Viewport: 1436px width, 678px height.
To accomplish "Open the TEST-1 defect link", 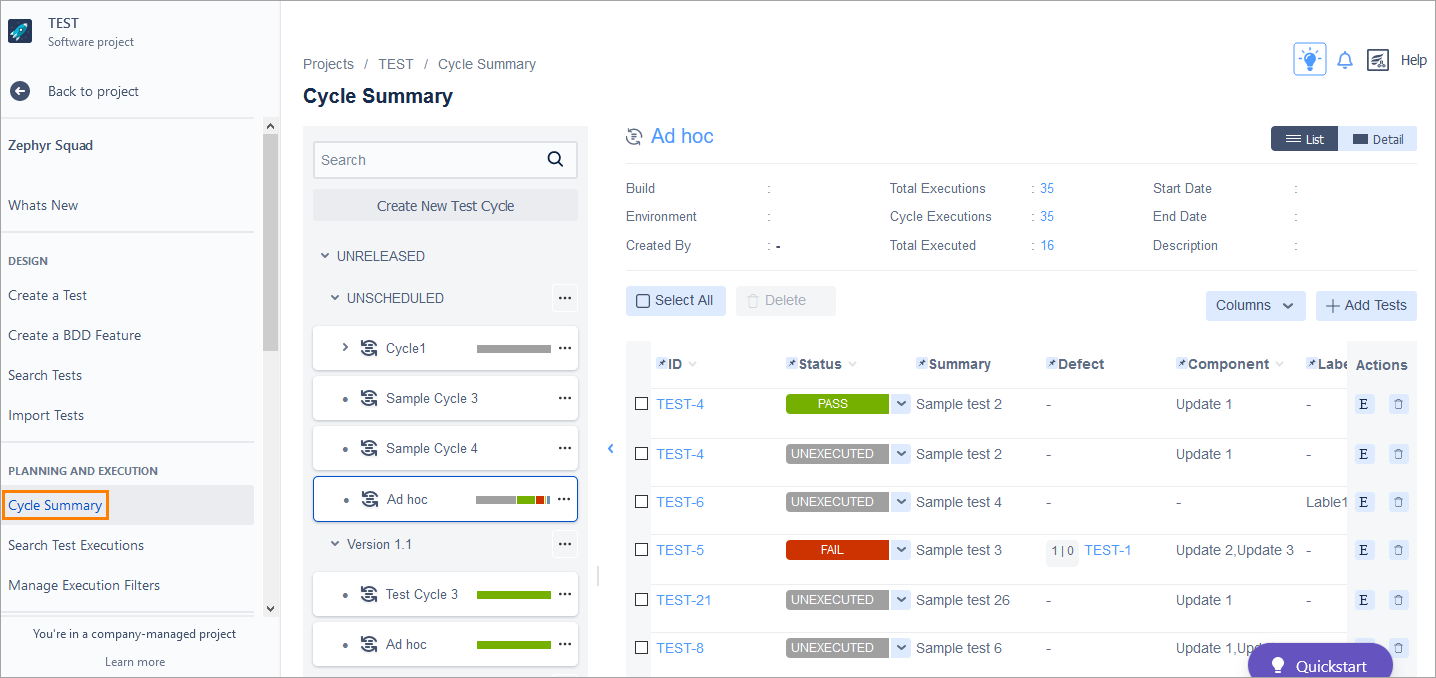I will [1107, 550].
